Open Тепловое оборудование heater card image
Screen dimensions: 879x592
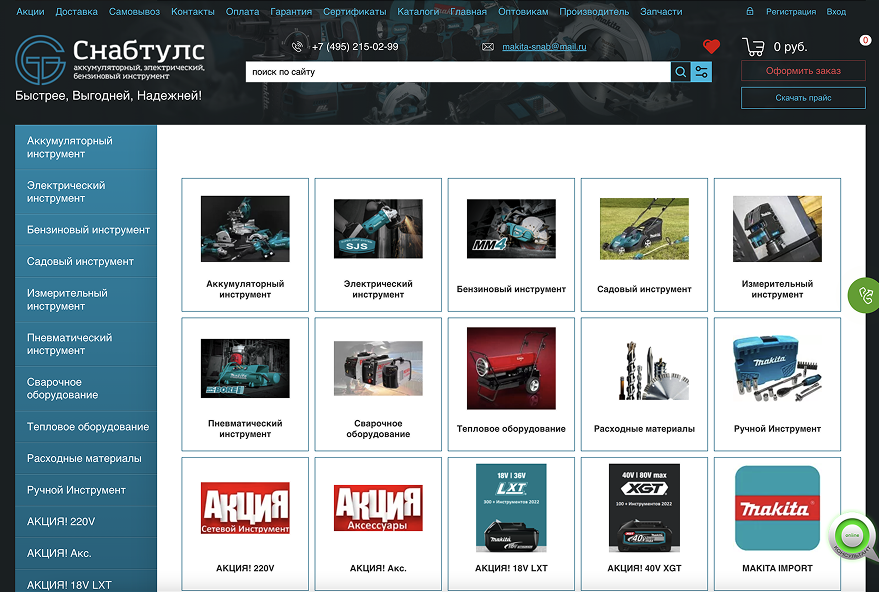(x=511, y=368)
